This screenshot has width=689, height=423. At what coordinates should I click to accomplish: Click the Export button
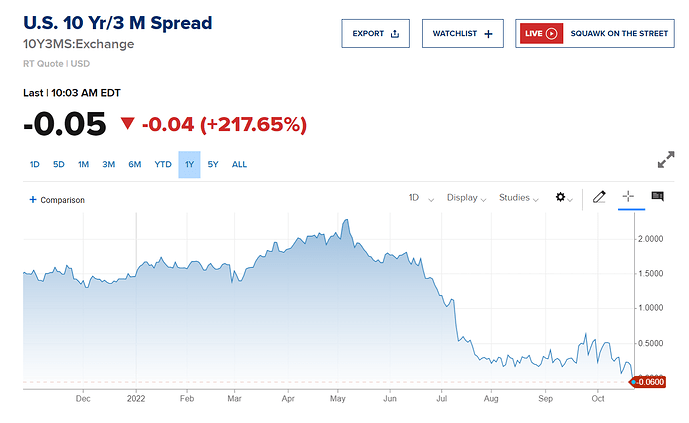pos(375,34)
